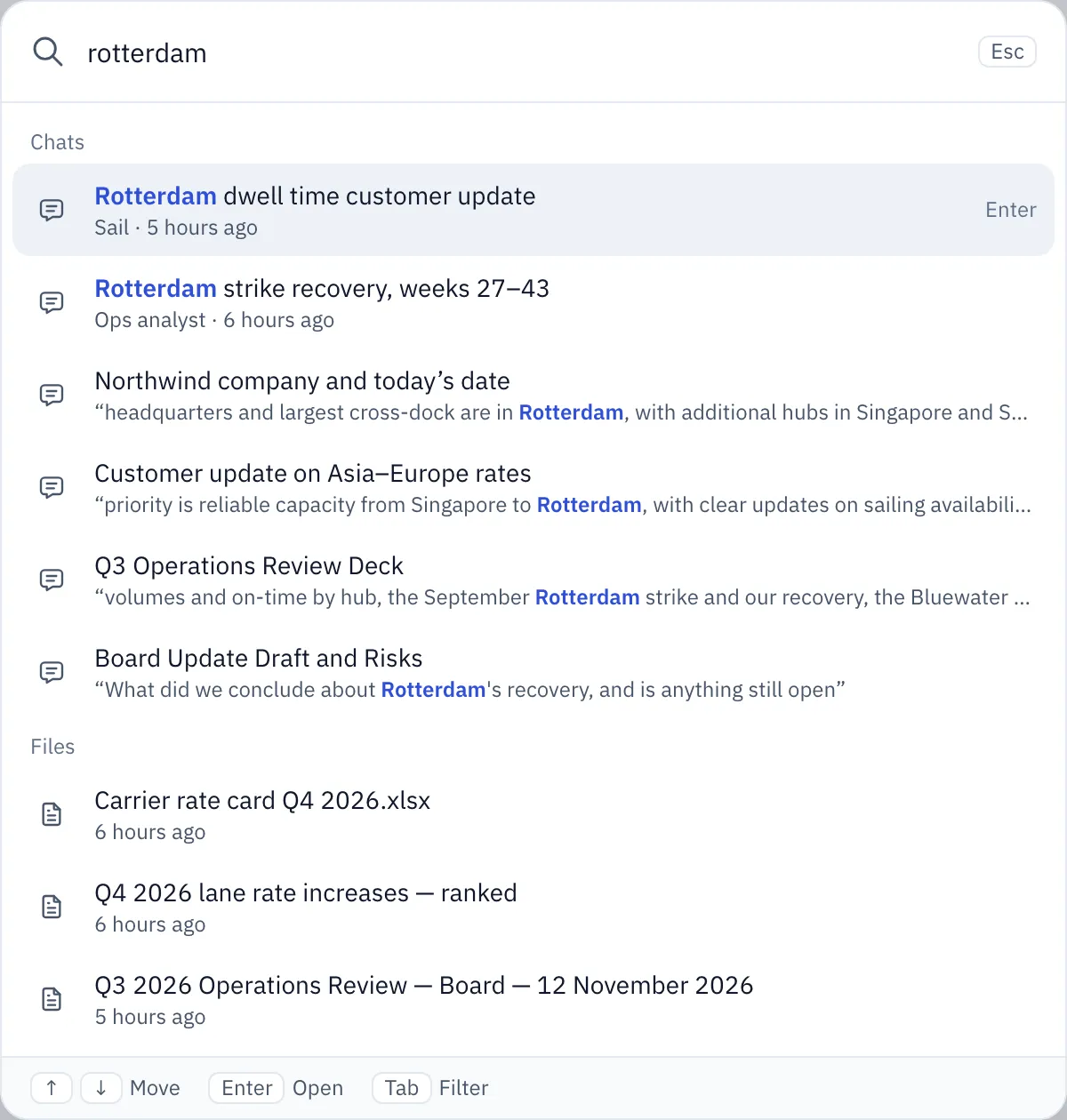Click the file icon beside Q3 2026 Operations Review
Image resolution: width=1067 pixels, height=1120 pixels.
coord(52,999)
